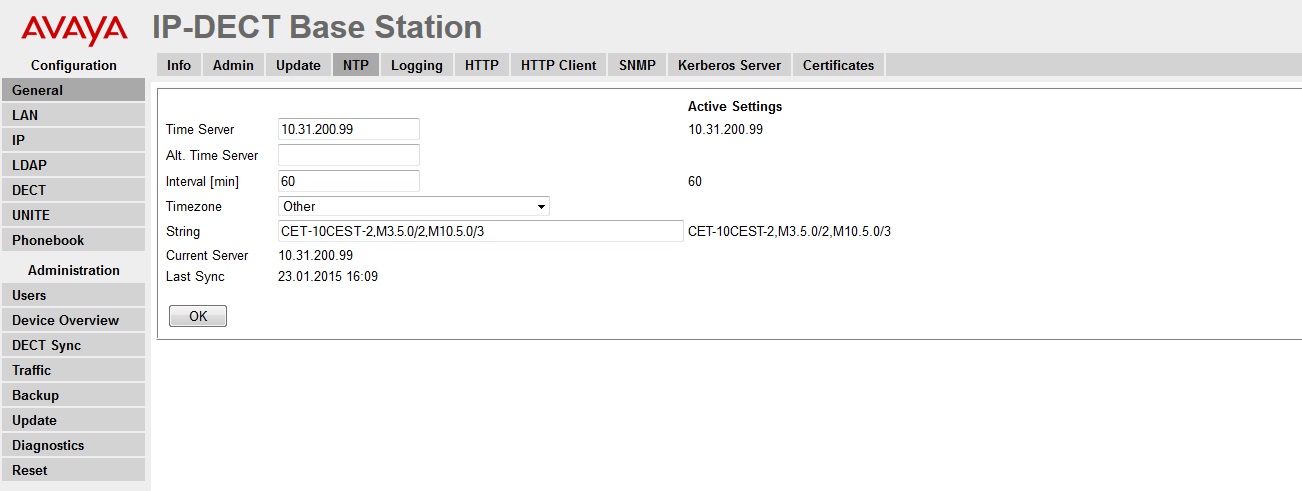Open the Info tab
The image size is (1302, 491).
pos(179,65)
